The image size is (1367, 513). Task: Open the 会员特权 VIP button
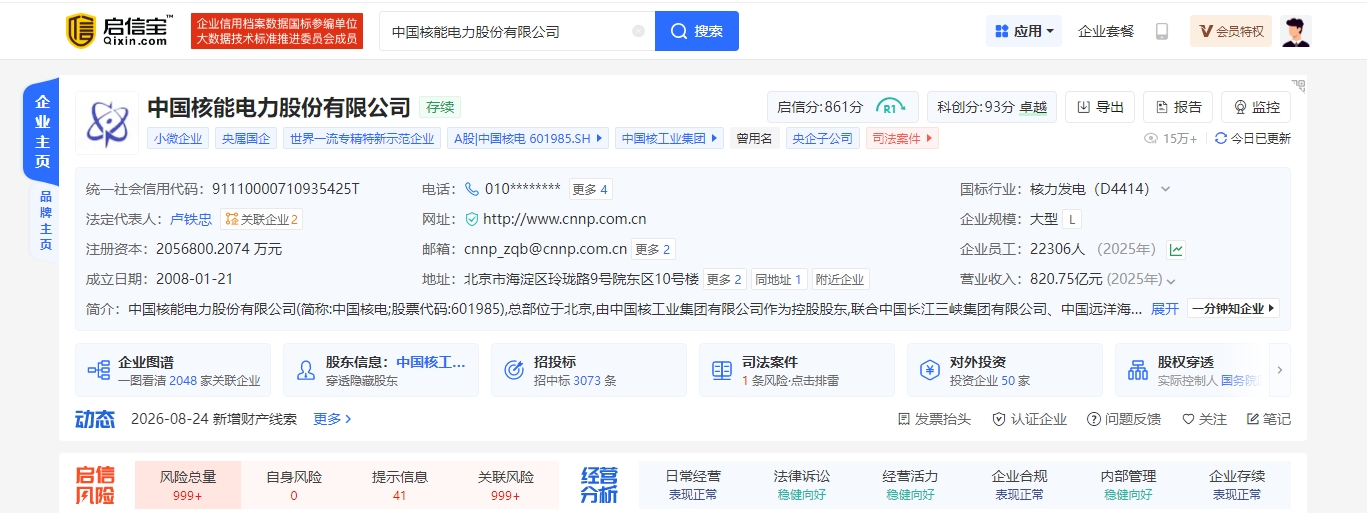coord(1231,31)
